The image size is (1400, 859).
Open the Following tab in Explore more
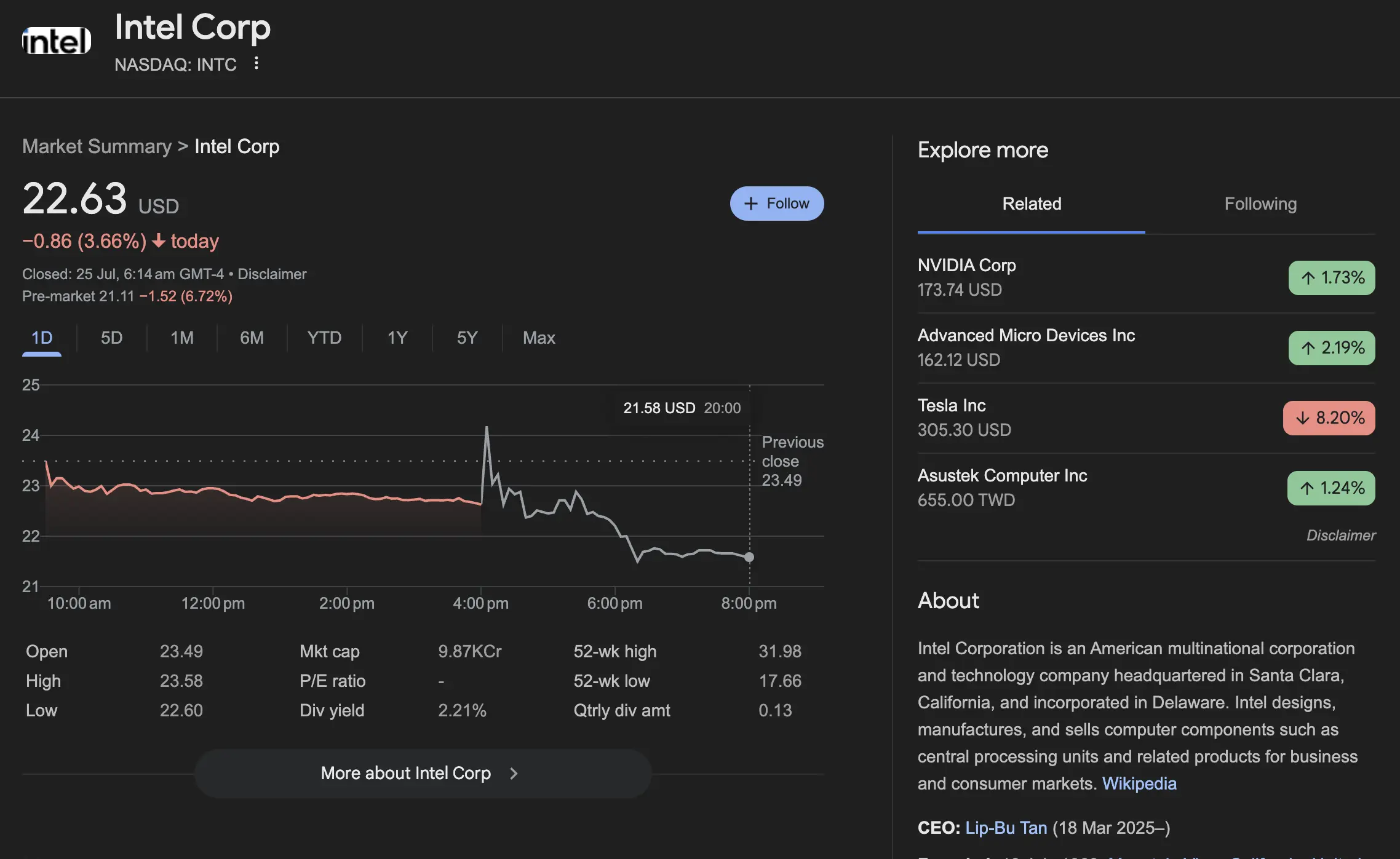coord(1260,204)
